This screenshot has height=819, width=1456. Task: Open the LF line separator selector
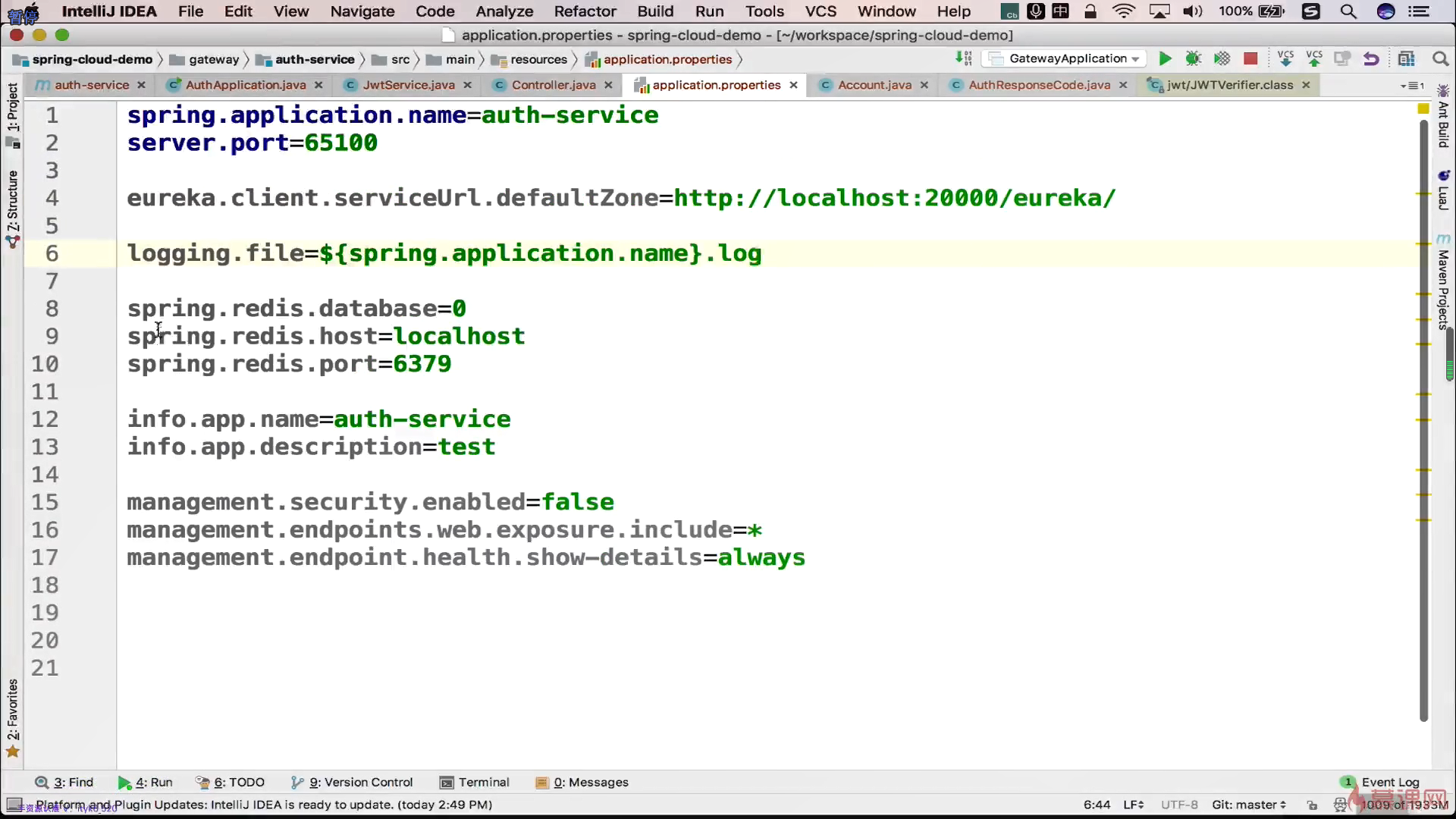tap(1133, 805)
